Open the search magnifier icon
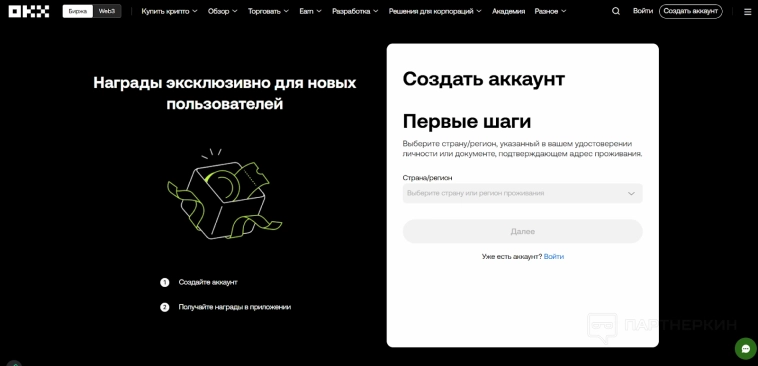758x366 pixels. [615, 11]
